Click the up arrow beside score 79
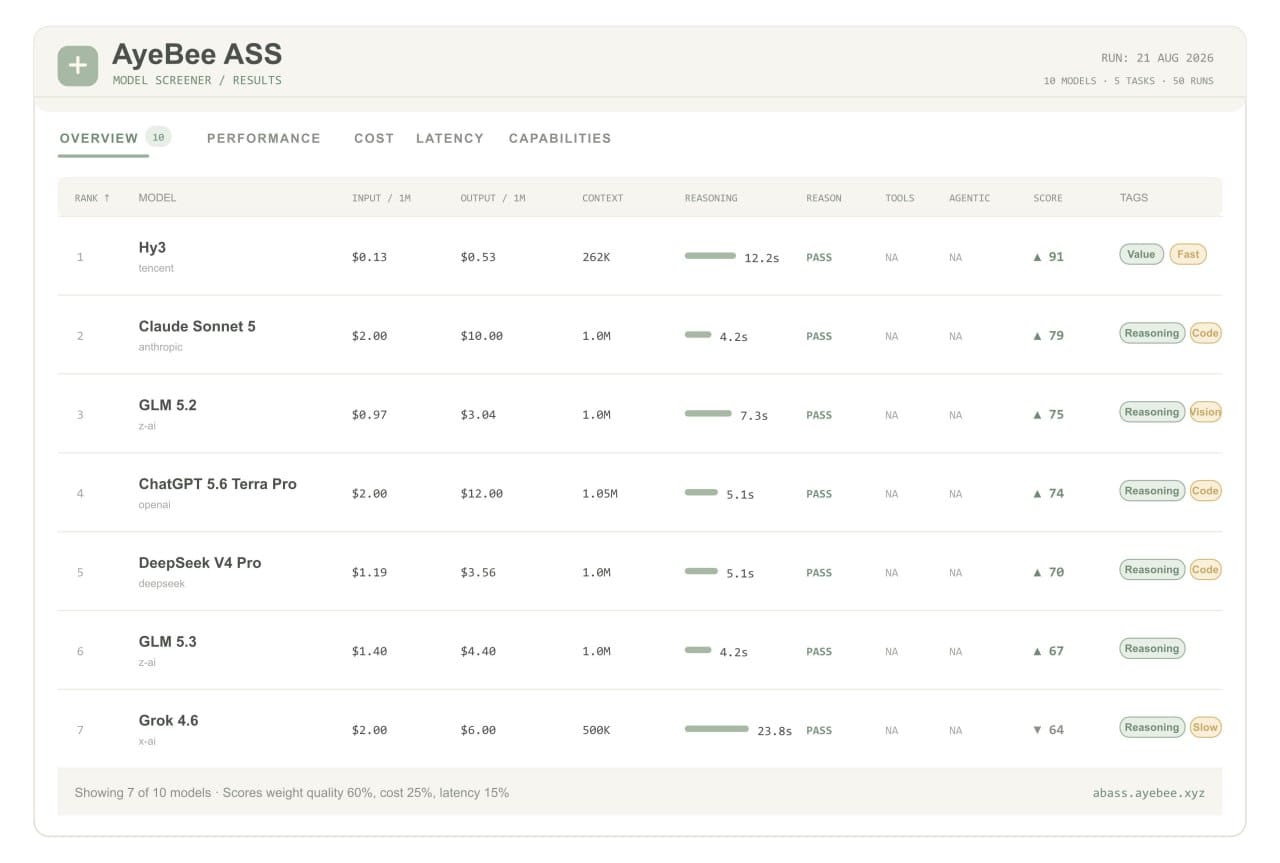Screen dimensions: 1280x863 1038,336
